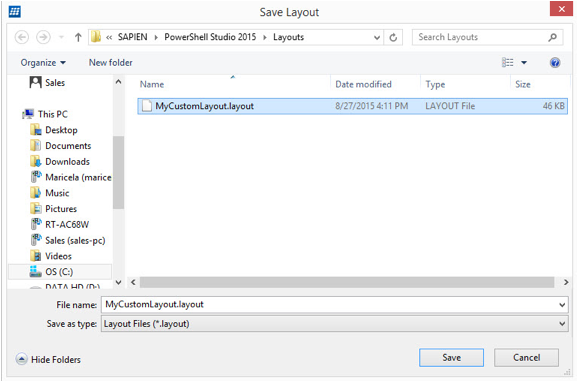
Task: Open the recent locations dropdown arrow
Action: 62,37
